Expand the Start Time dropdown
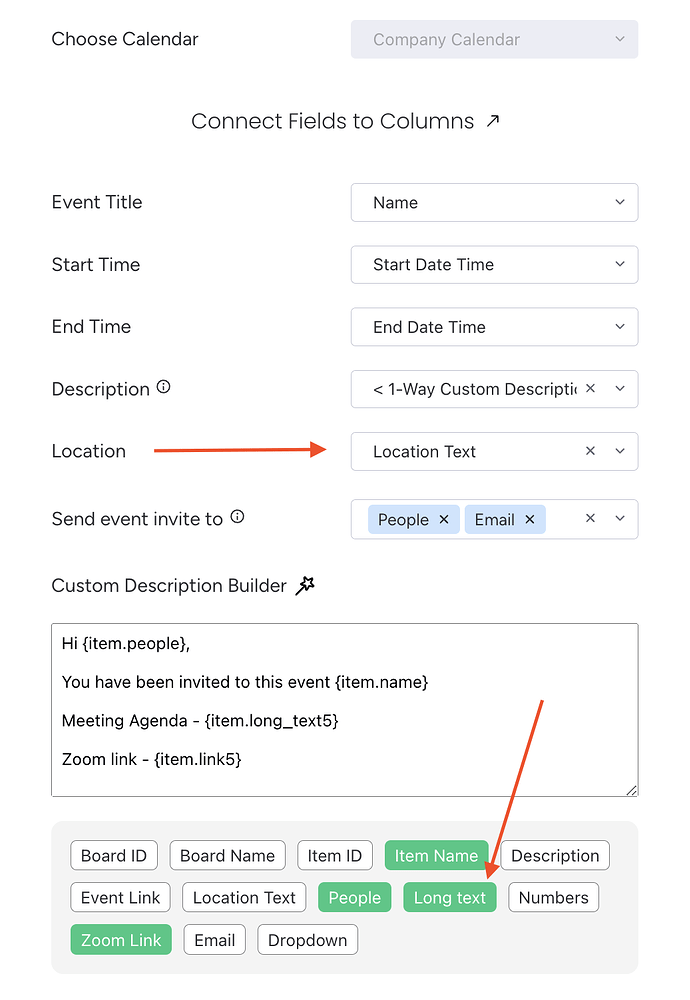The width and height of the screenshot is (690, 1000). [x=494, y=265]
